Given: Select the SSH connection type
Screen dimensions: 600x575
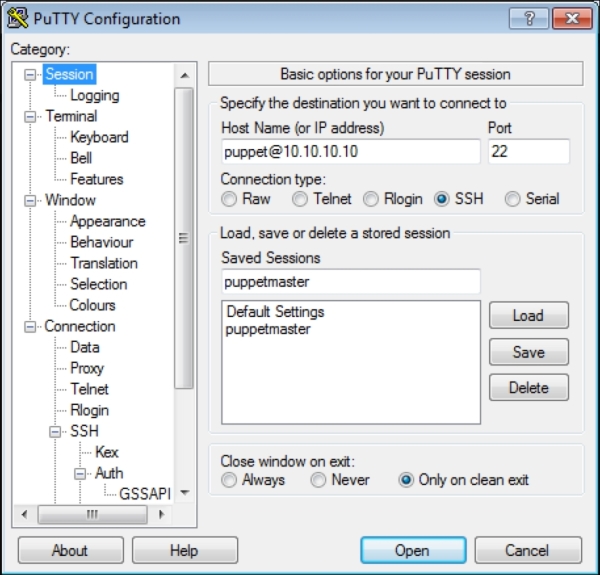Looking at the screenshot, I should (442, 199).
